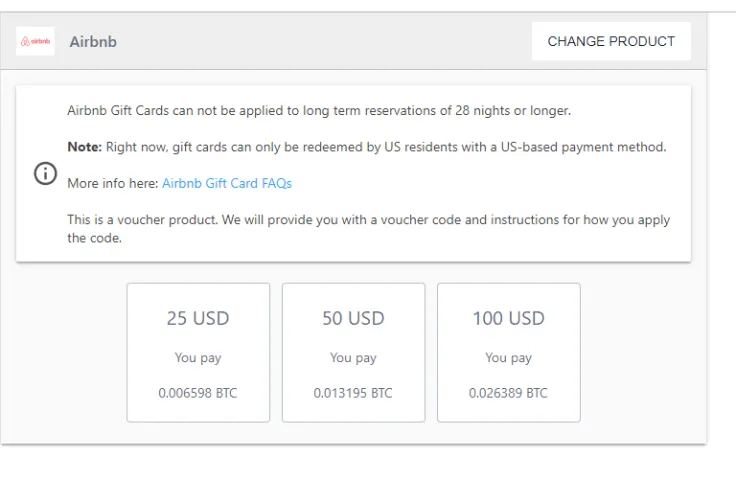Click the 0.013195 BTC price text
The height and width of the screenshot is (480, 736).
pyautogui.click(x=353, y=393)
